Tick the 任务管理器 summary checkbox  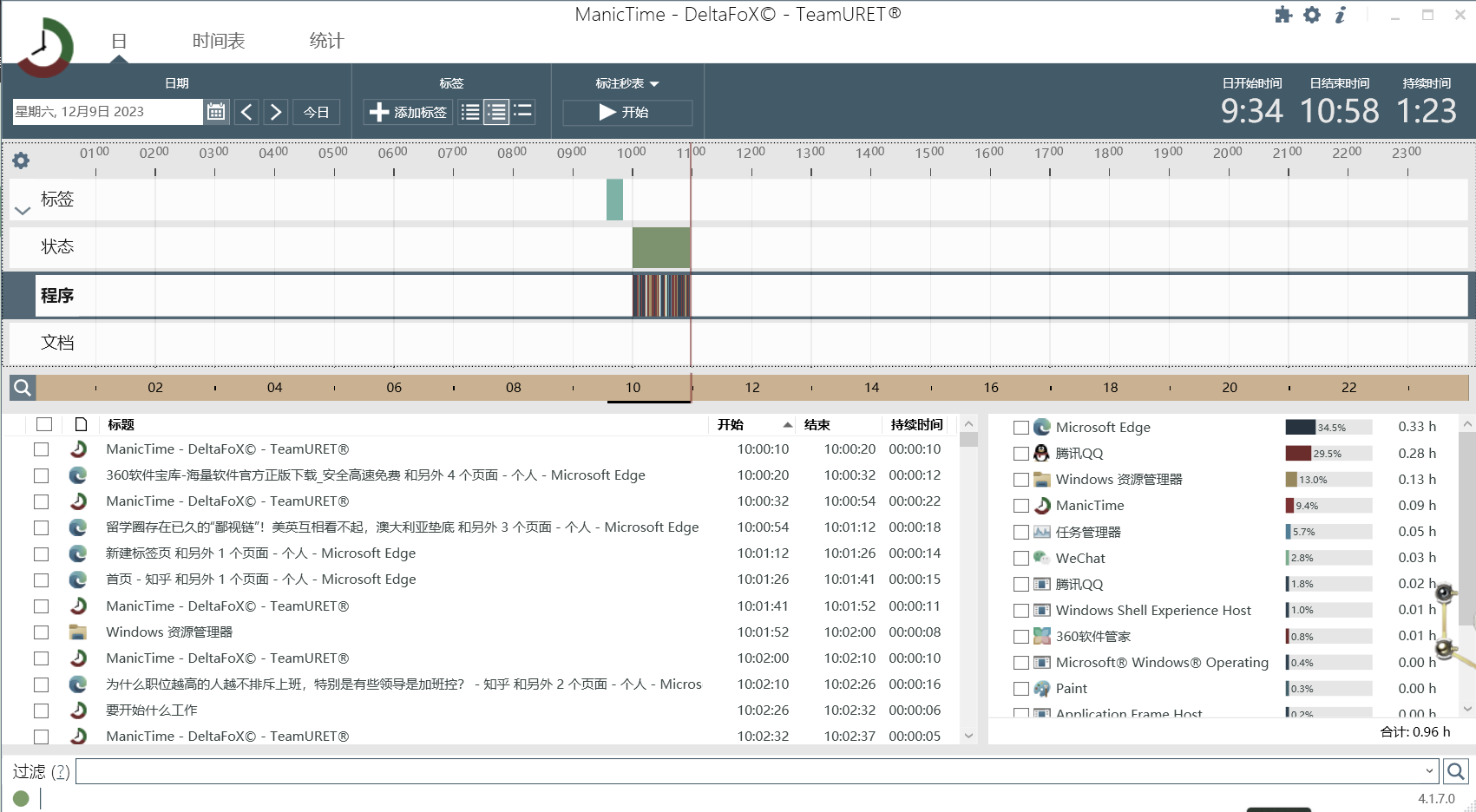point(1021,533)
